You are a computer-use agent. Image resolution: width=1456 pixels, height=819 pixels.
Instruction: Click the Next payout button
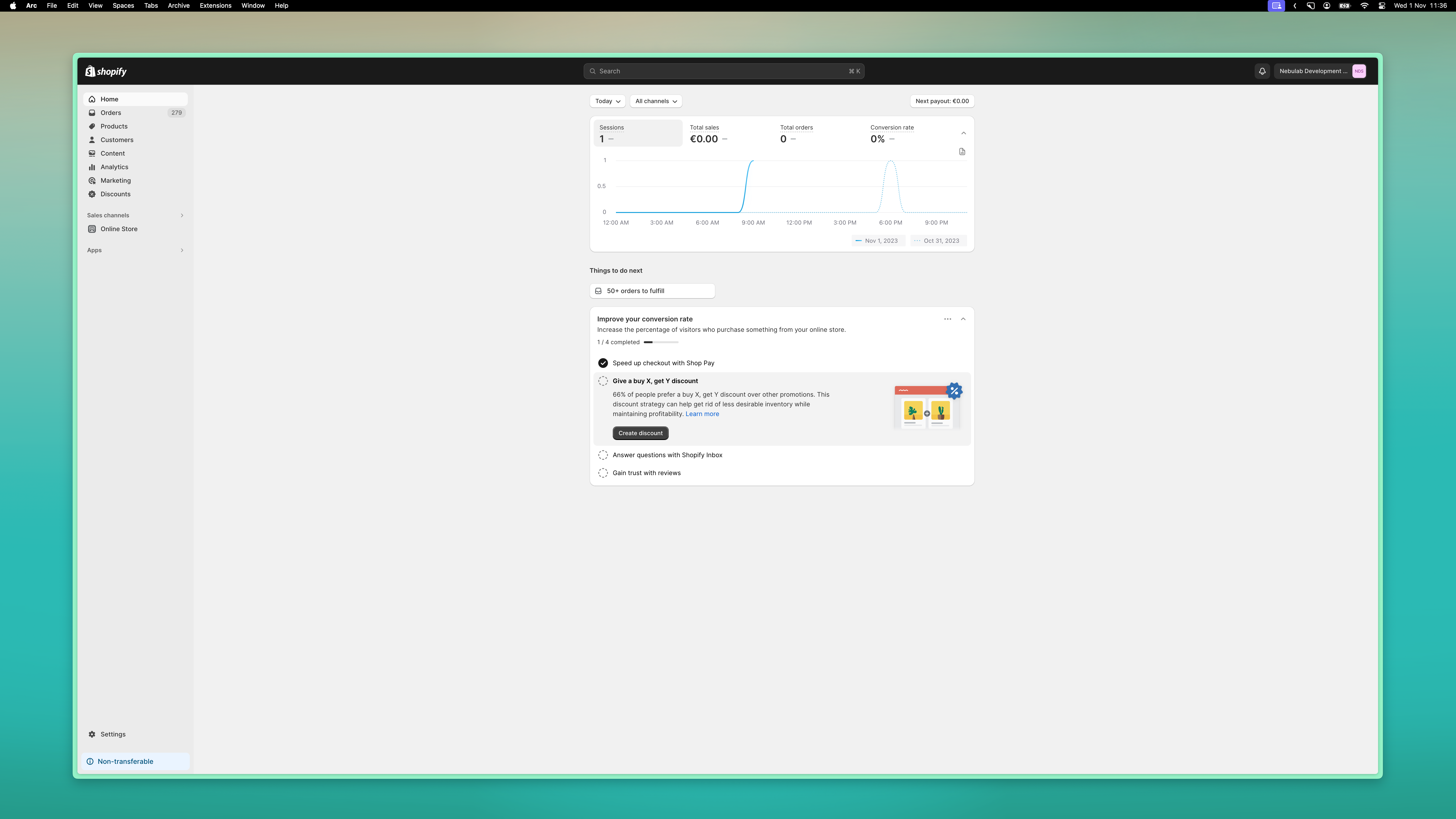coord(942,102)
